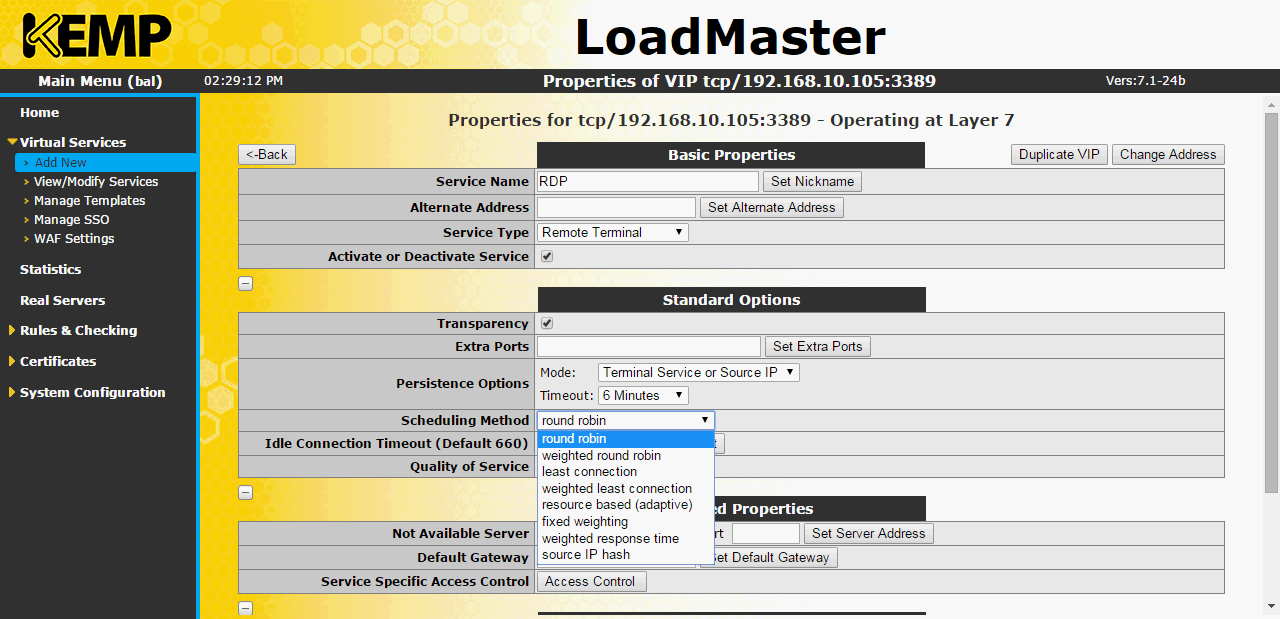This screenshot has width=1280, height=619.
Task: Collapse Virtual Services using its arrow icon
Action: pyautogui.click(x=12, y=143)
